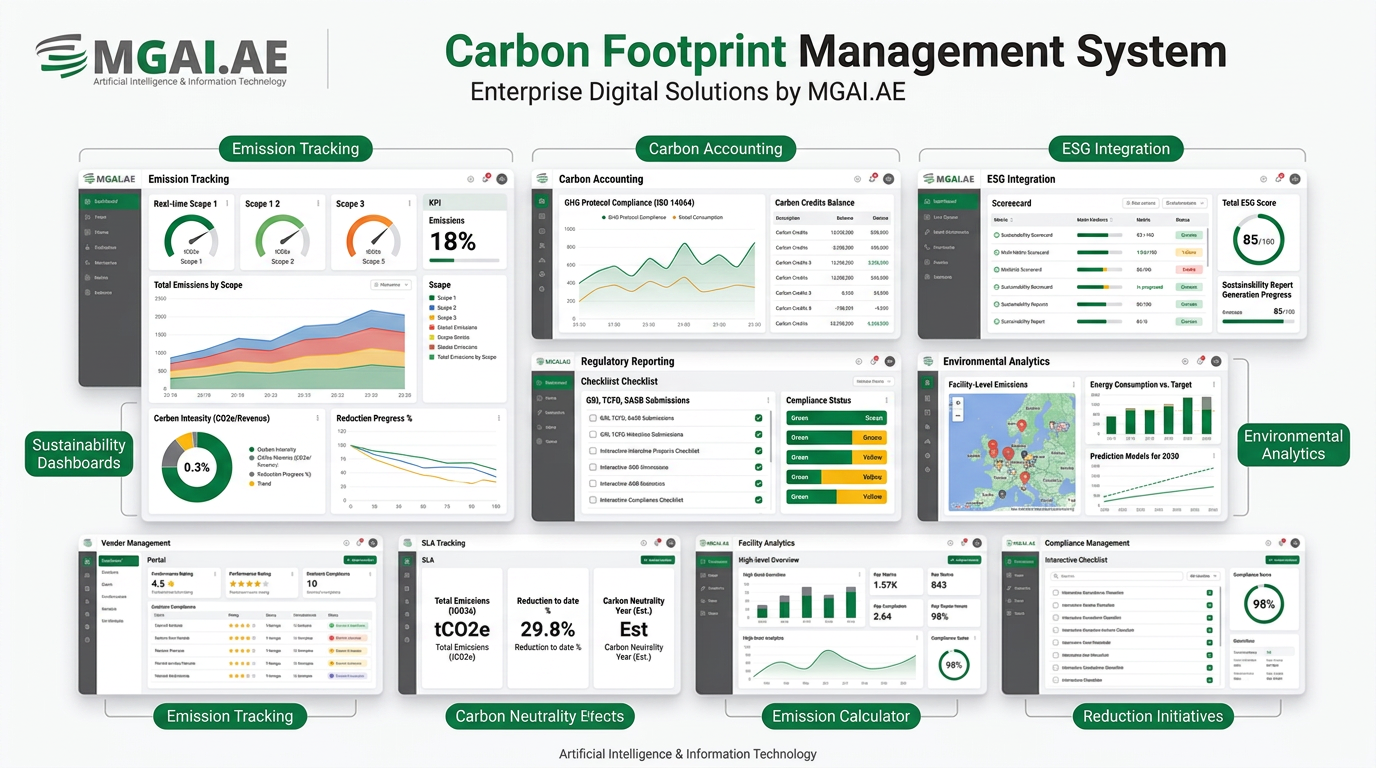This screenshot has width=1376, height=768.
Task: Click Sustainability Report Generation Progress bar
Action: 1258,322
